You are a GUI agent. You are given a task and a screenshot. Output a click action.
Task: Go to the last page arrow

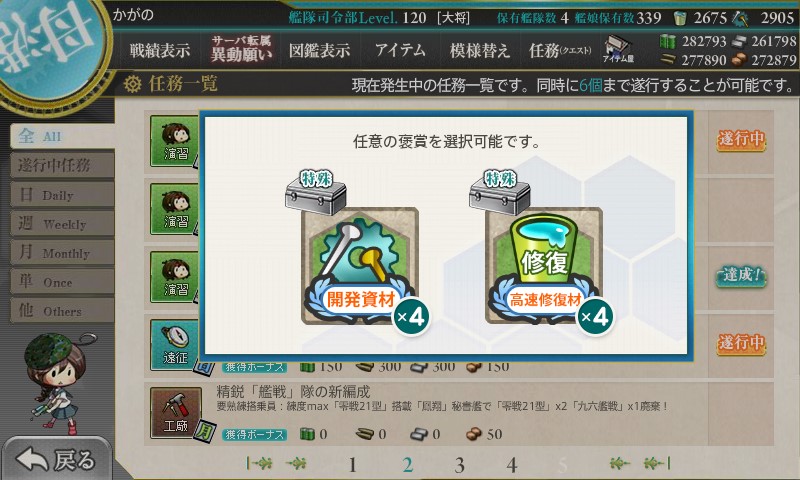click(x=657, y=463)
